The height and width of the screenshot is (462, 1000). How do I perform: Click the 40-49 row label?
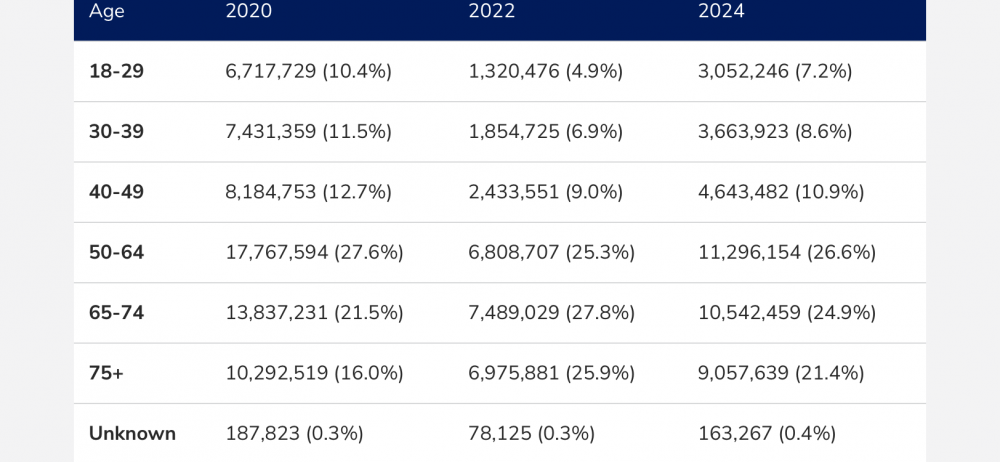pos(116,192)
